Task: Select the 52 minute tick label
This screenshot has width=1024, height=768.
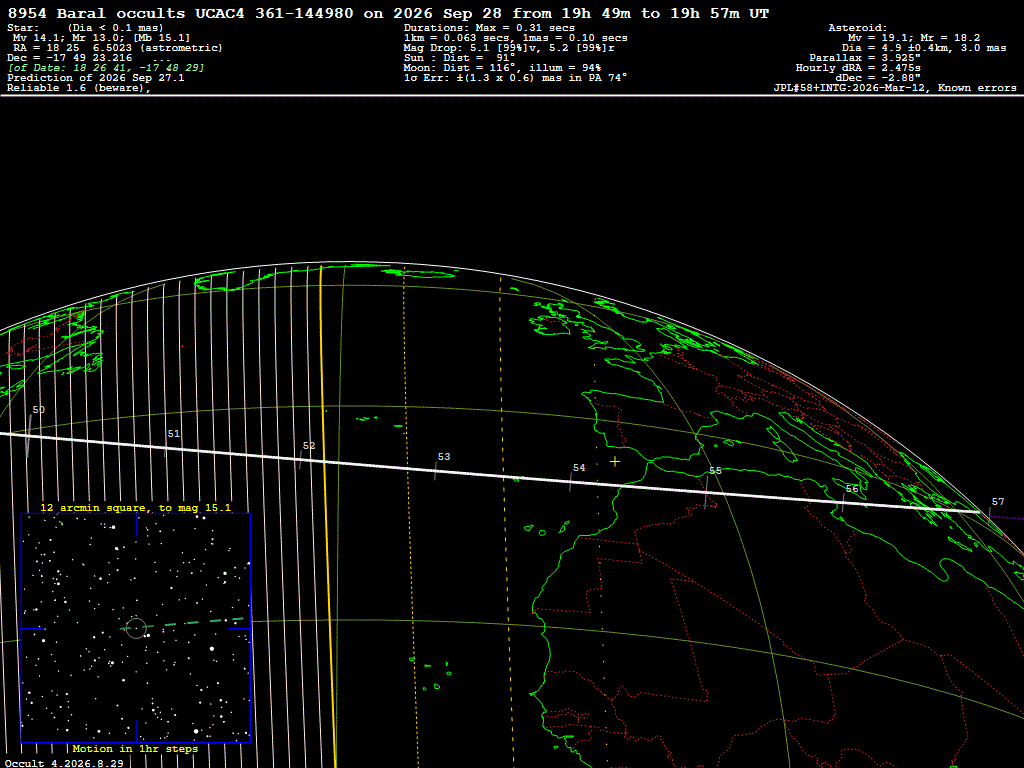Action: coord(309,446)
